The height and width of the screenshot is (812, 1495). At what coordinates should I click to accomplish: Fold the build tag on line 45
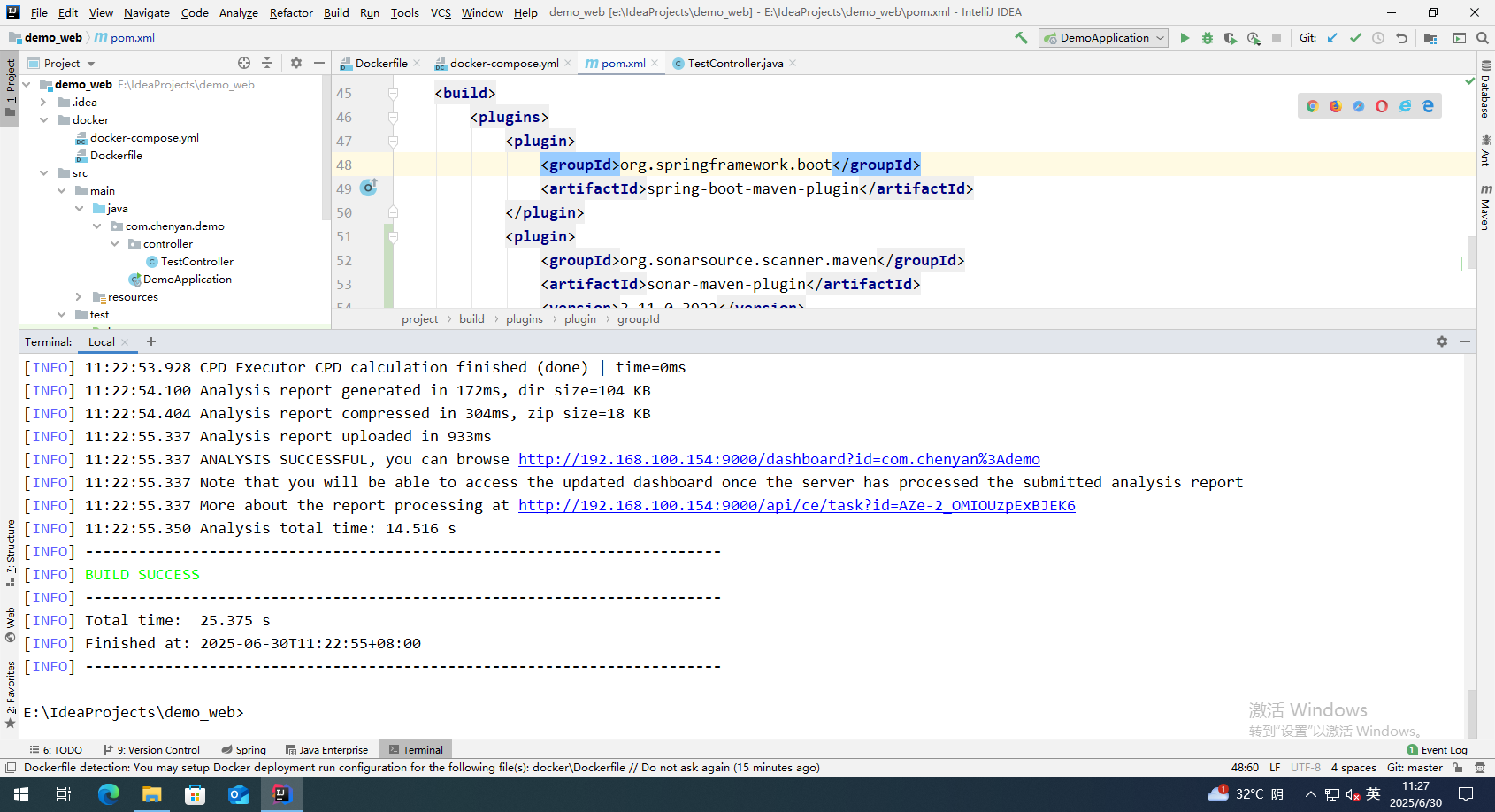click(393, 93)
